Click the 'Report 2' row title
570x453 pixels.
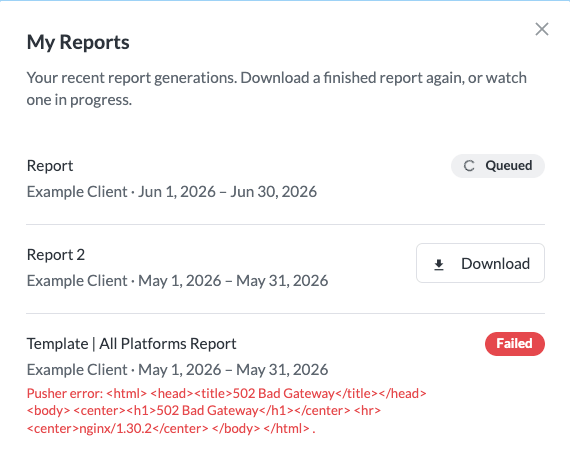(x=56, y=255)
